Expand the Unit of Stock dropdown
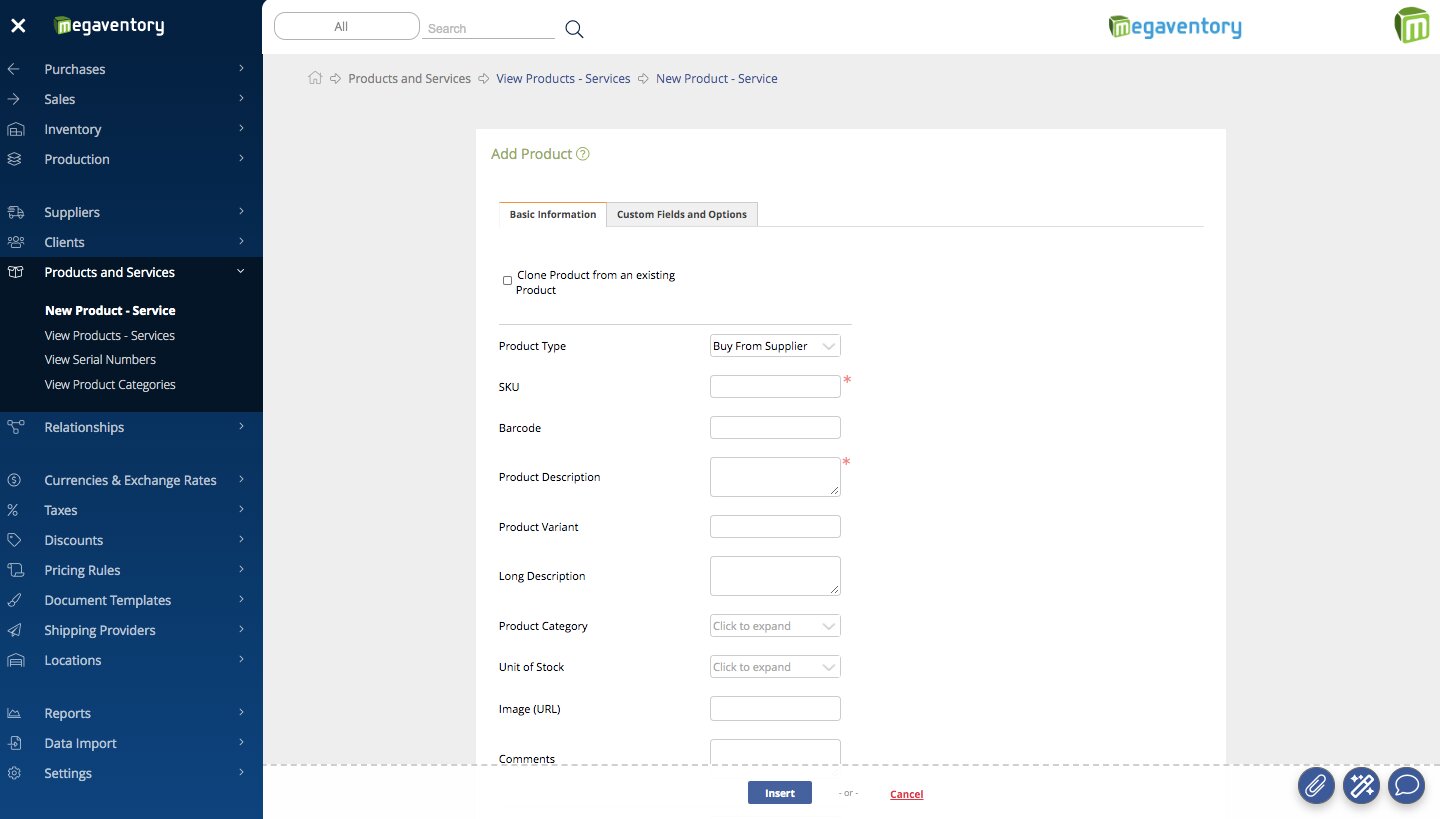This screenshot has width=1440, height=819. (x=775, y=667)
